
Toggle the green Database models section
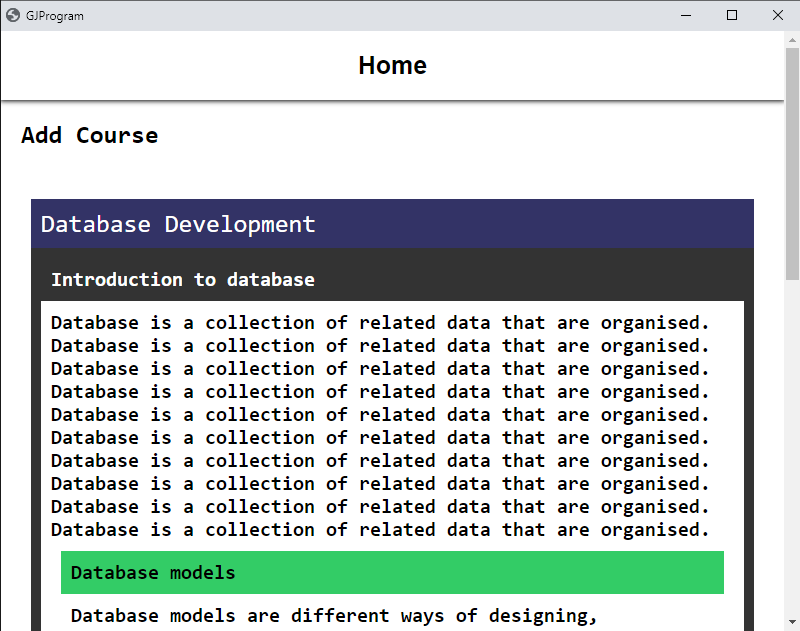[392, 573]
